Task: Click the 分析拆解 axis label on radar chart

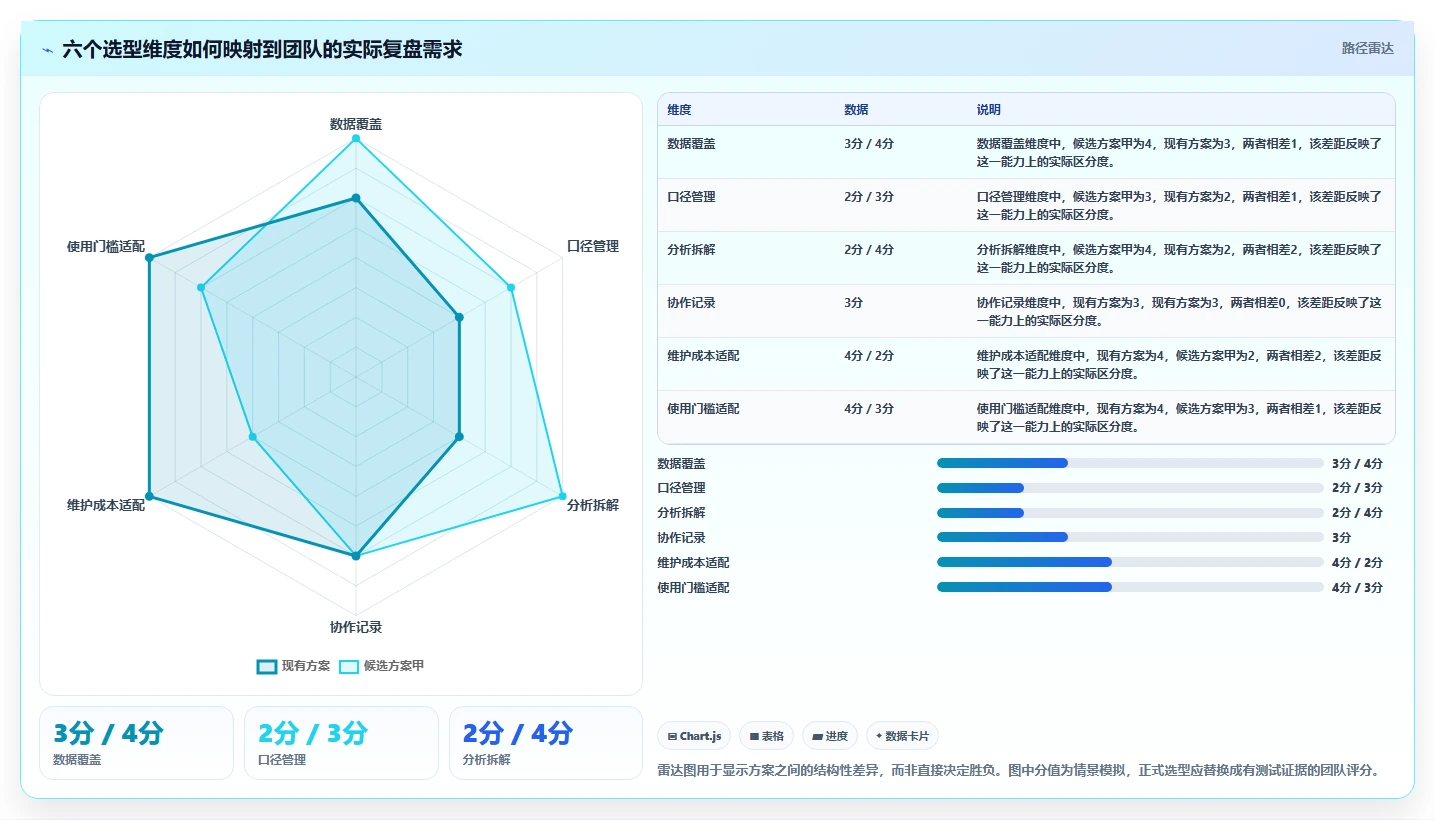Action: pos(593,505)
